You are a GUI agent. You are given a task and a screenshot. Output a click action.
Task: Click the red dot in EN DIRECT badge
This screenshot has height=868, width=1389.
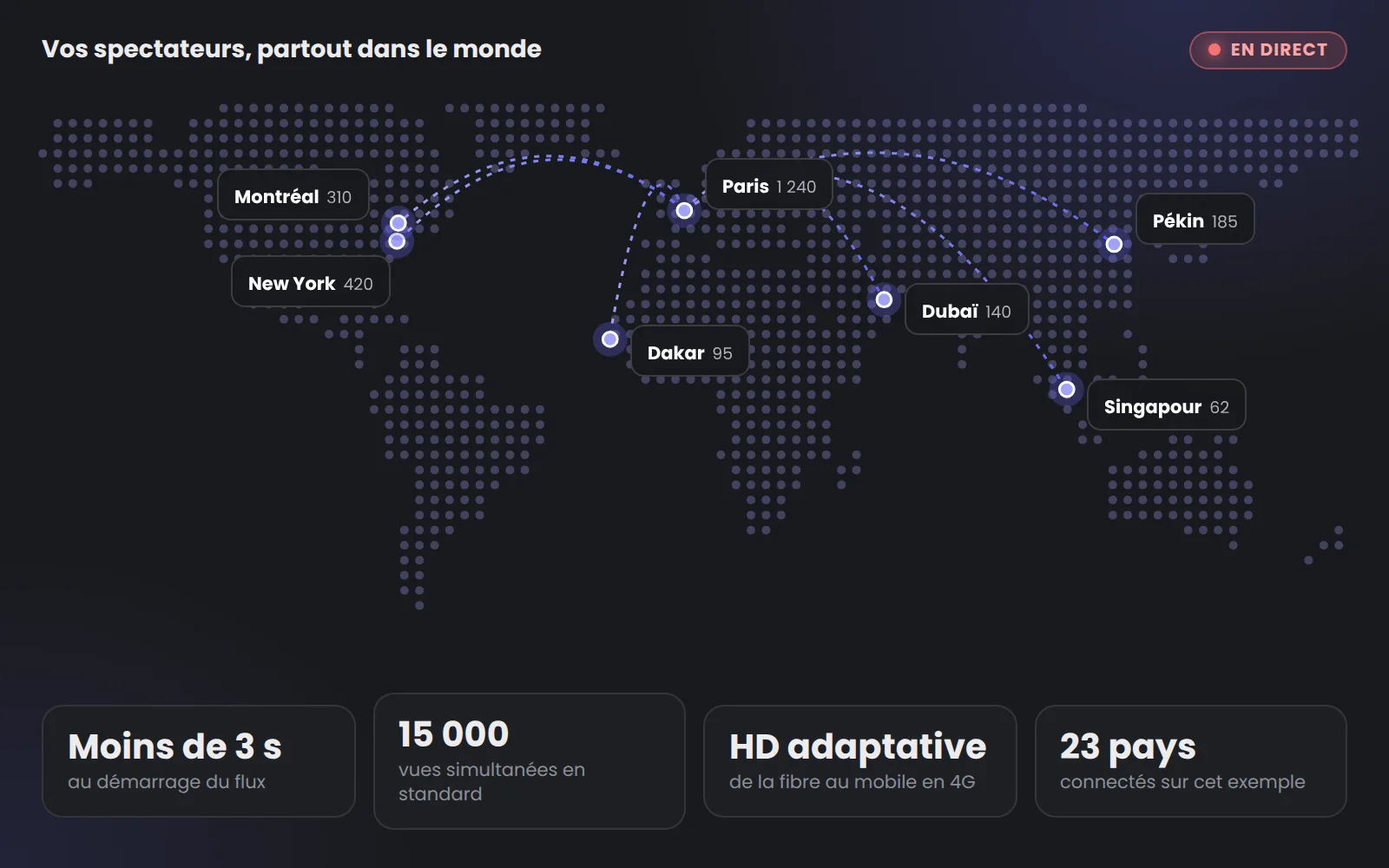click(1215, 50)
